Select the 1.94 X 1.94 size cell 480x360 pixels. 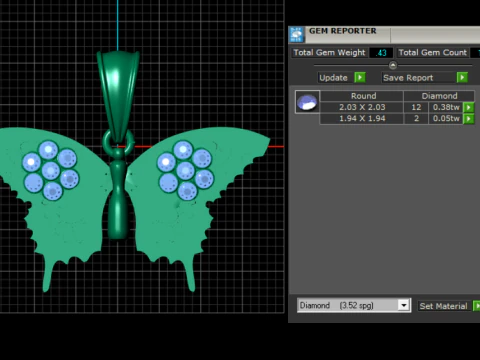(x=362, y=119)
